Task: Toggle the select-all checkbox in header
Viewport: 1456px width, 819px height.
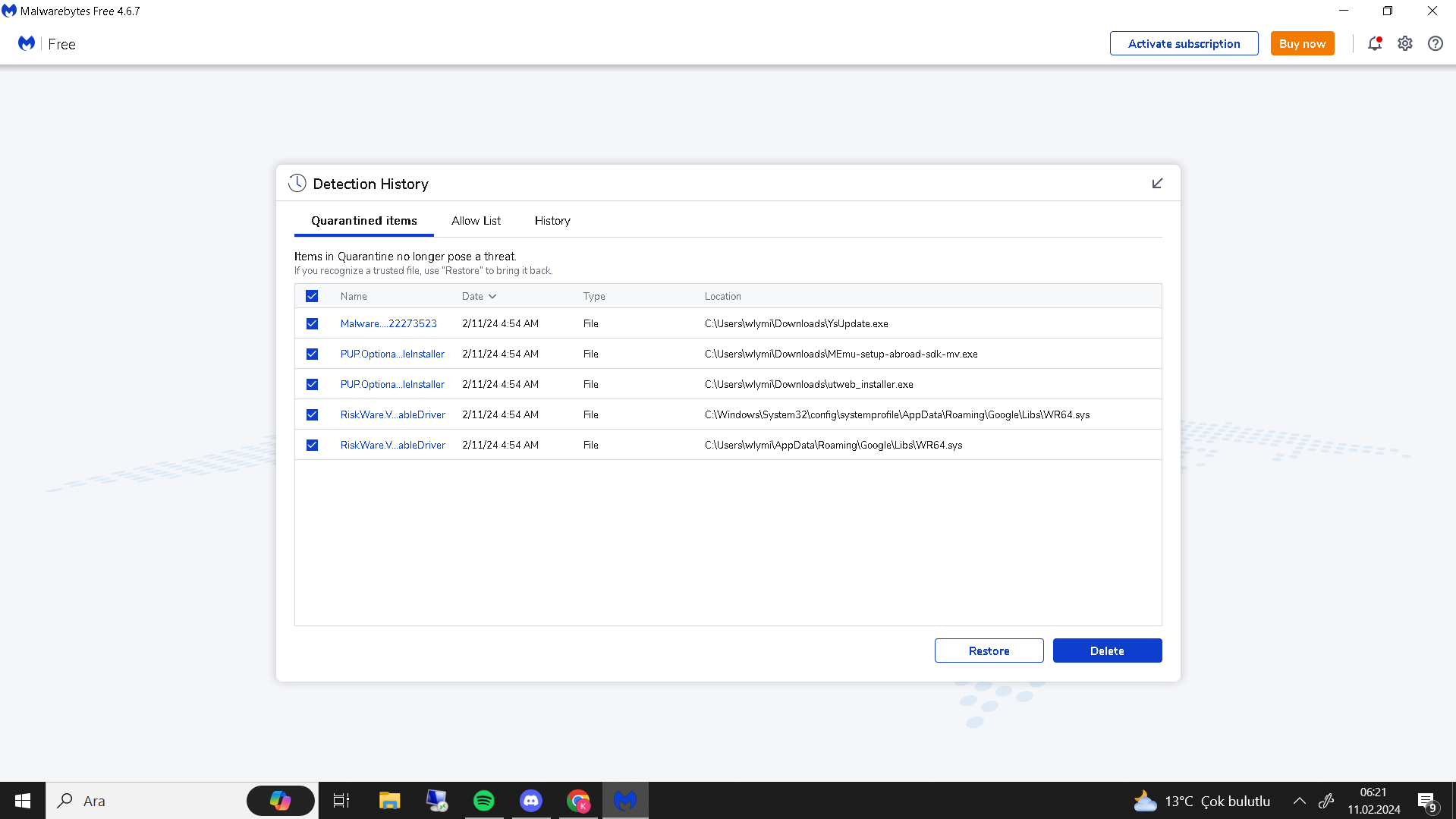Action: coord(312,296)
